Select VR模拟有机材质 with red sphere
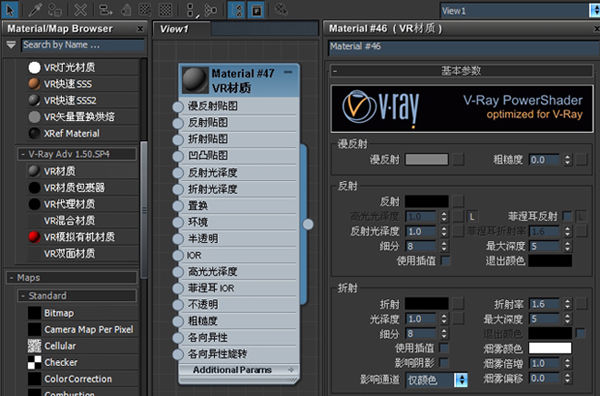 tap(78, 237)
